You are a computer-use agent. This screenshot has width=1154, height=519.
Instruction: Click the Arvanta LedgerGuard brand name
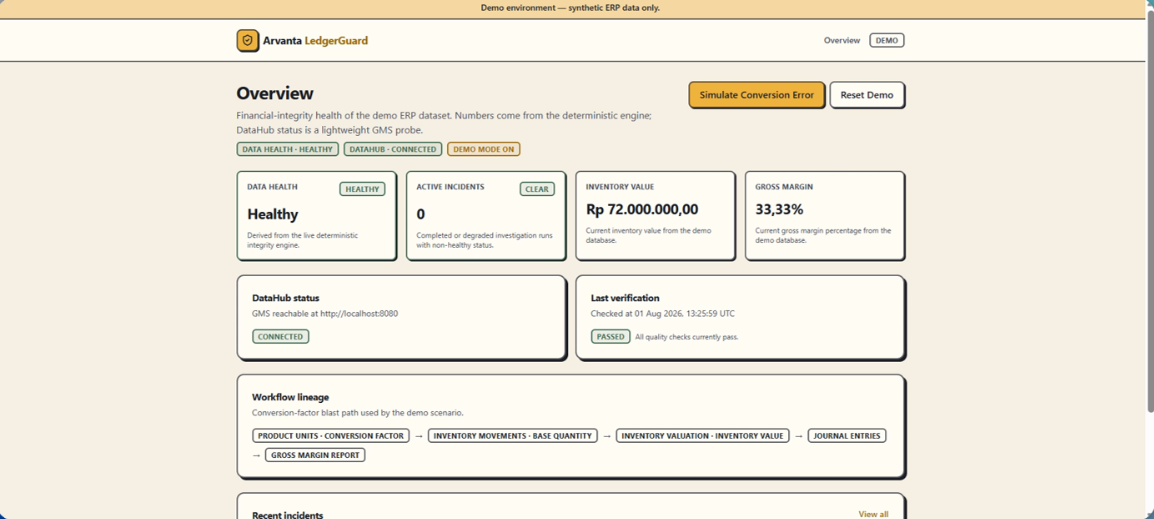tap(315, 40)
